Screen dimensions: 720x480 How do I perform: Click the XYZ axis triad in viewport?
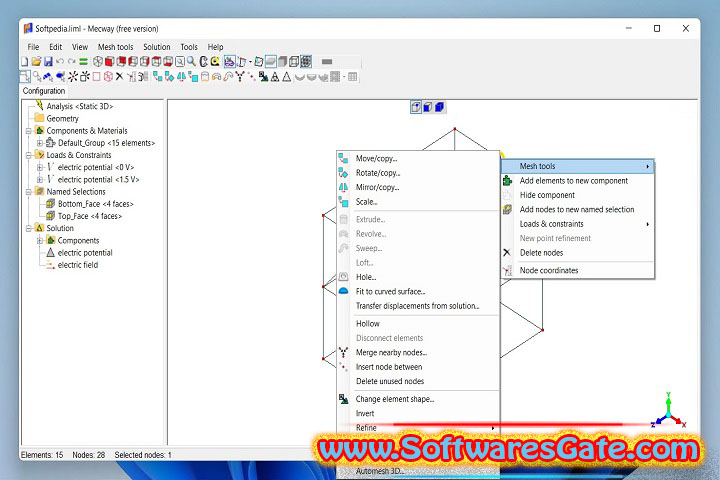point(669,410)
